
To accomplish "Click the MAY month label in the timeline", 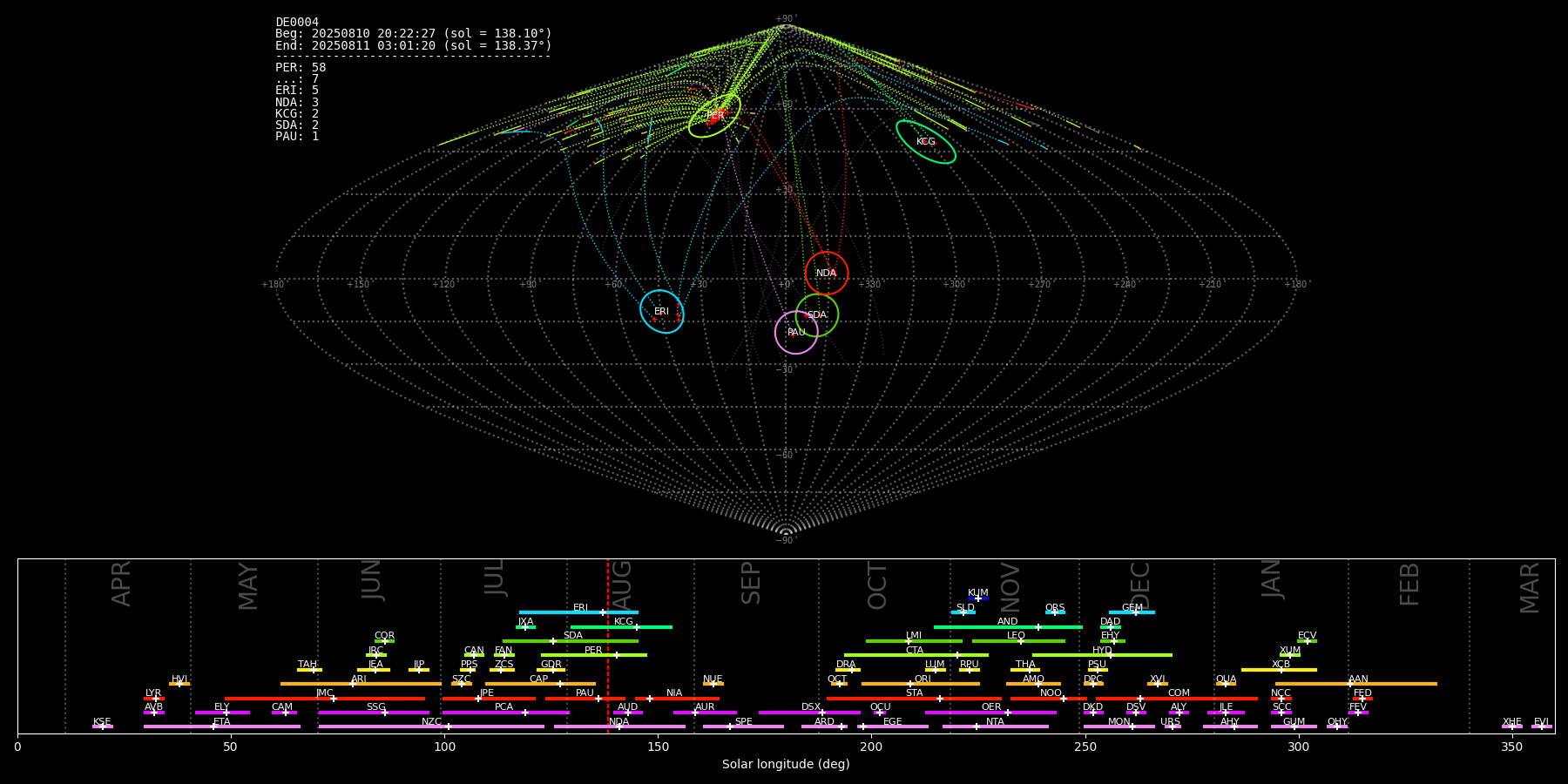I will tap(248, 586).
